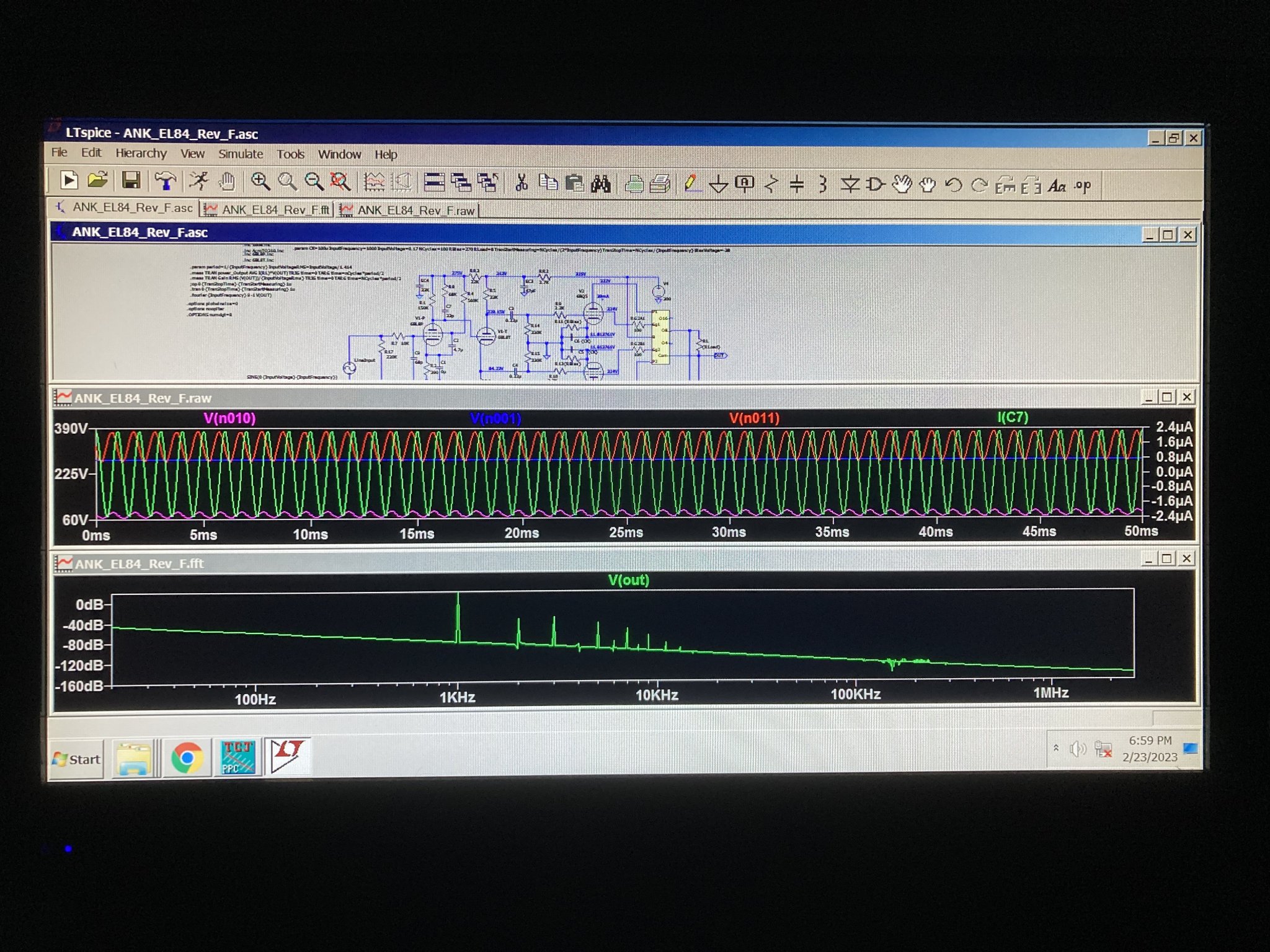Click the Zoom In magnifier icon
Screen dimensions: 1270x952
(x=260, y=182)
